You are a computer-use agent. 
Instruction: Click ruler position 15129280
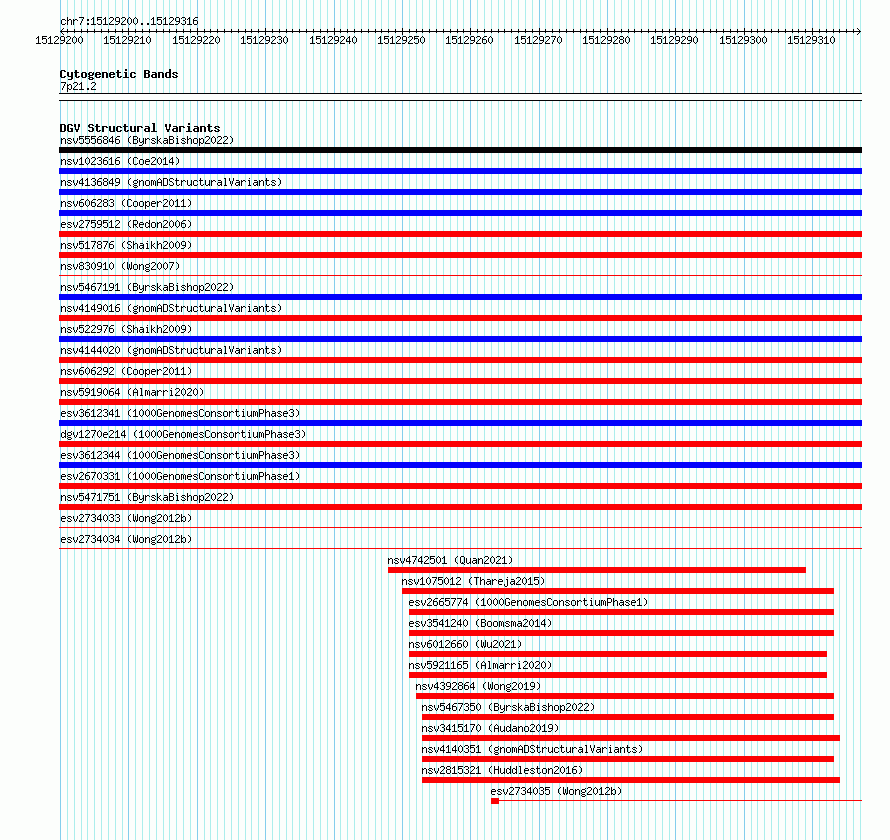(x=606, y=40)
